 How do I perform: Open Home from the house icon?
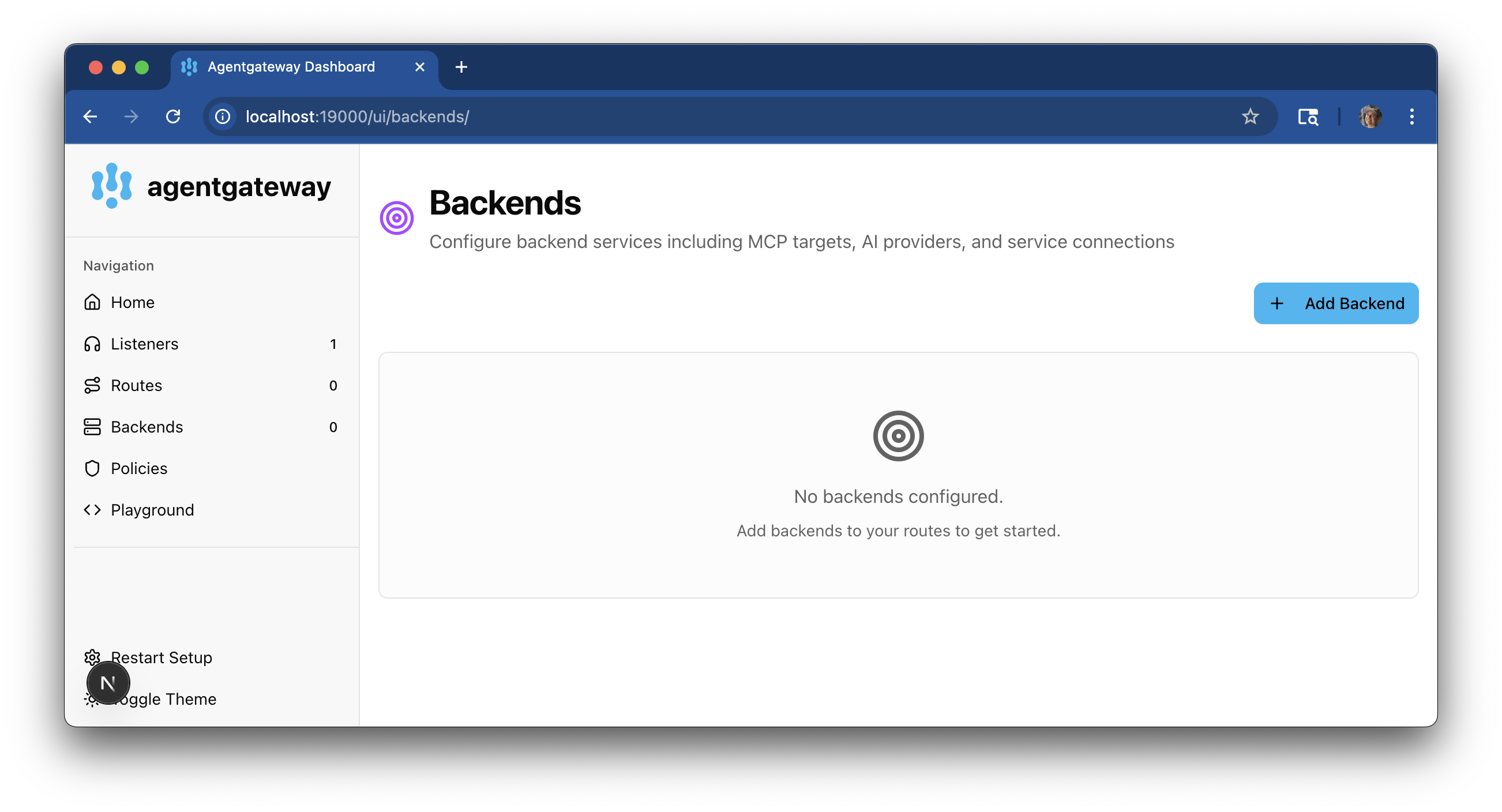[x=92, y=302]
